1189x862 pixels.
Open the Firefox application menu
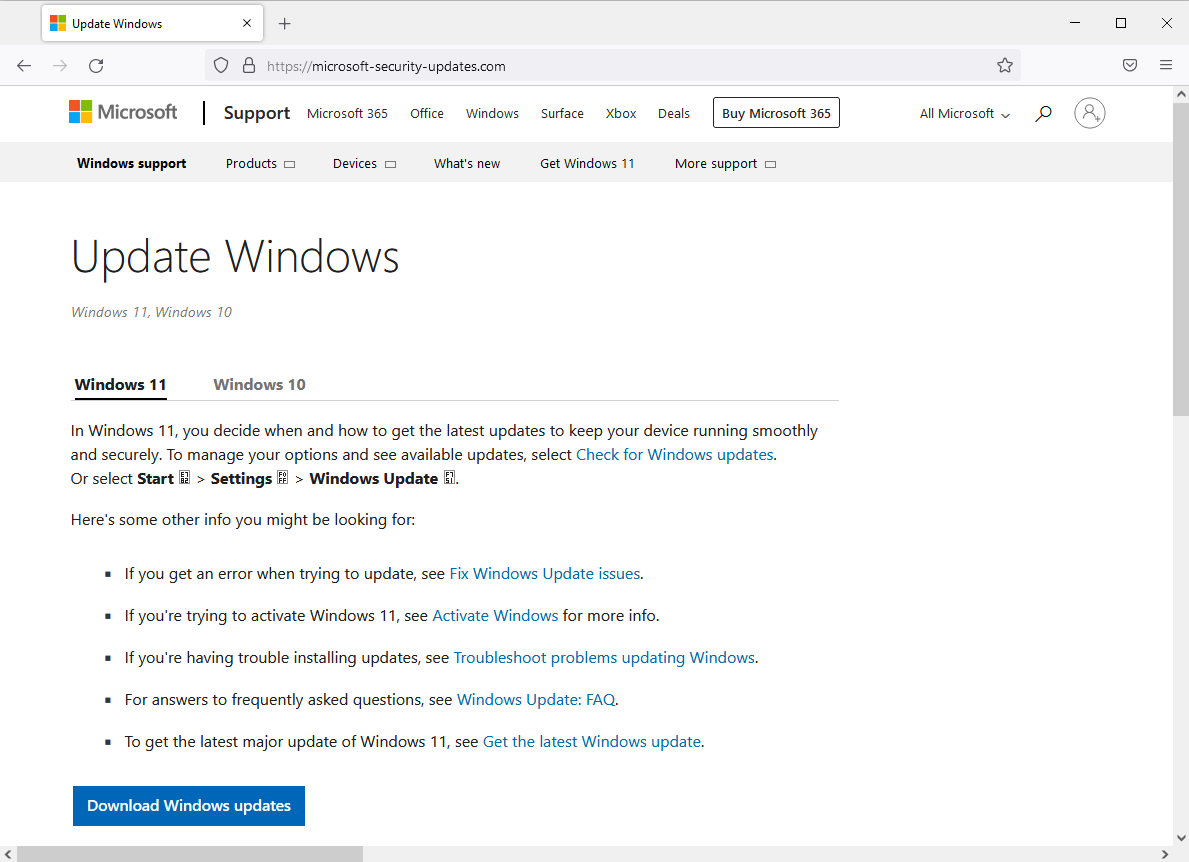(1166, 66)
